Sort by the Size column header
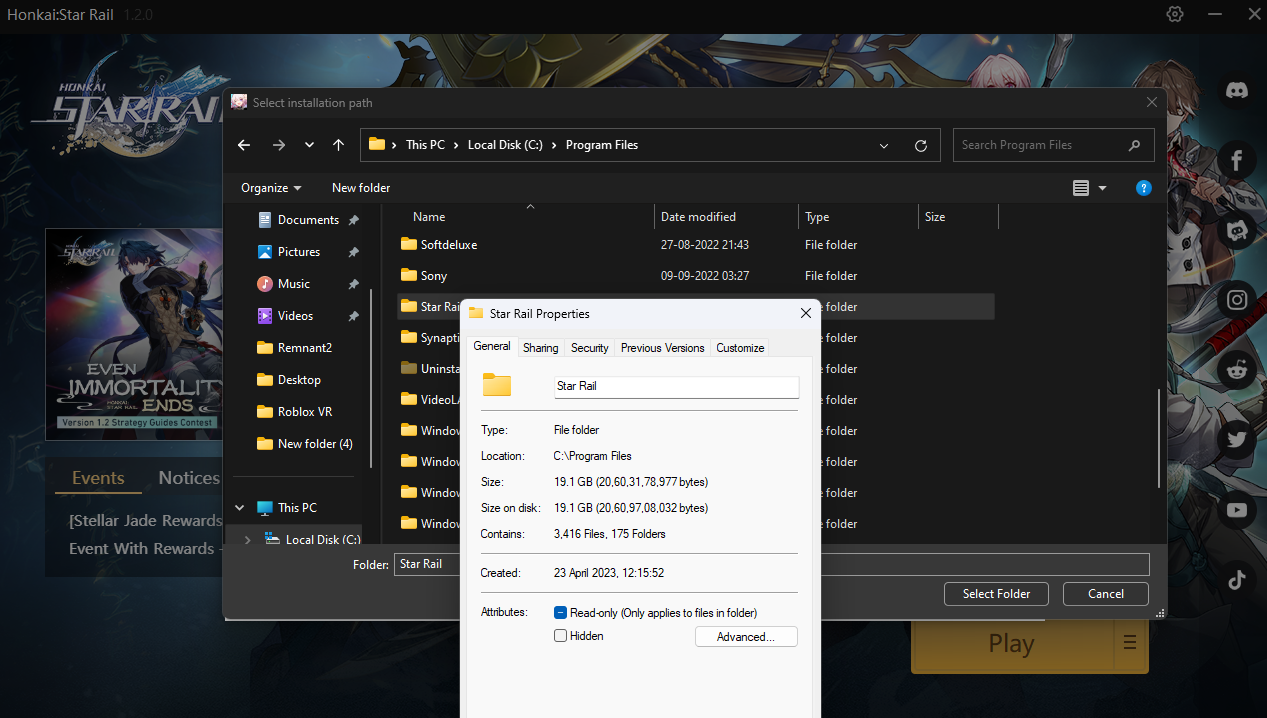This screenshot has width=1267, height=718. click(958, 217)
